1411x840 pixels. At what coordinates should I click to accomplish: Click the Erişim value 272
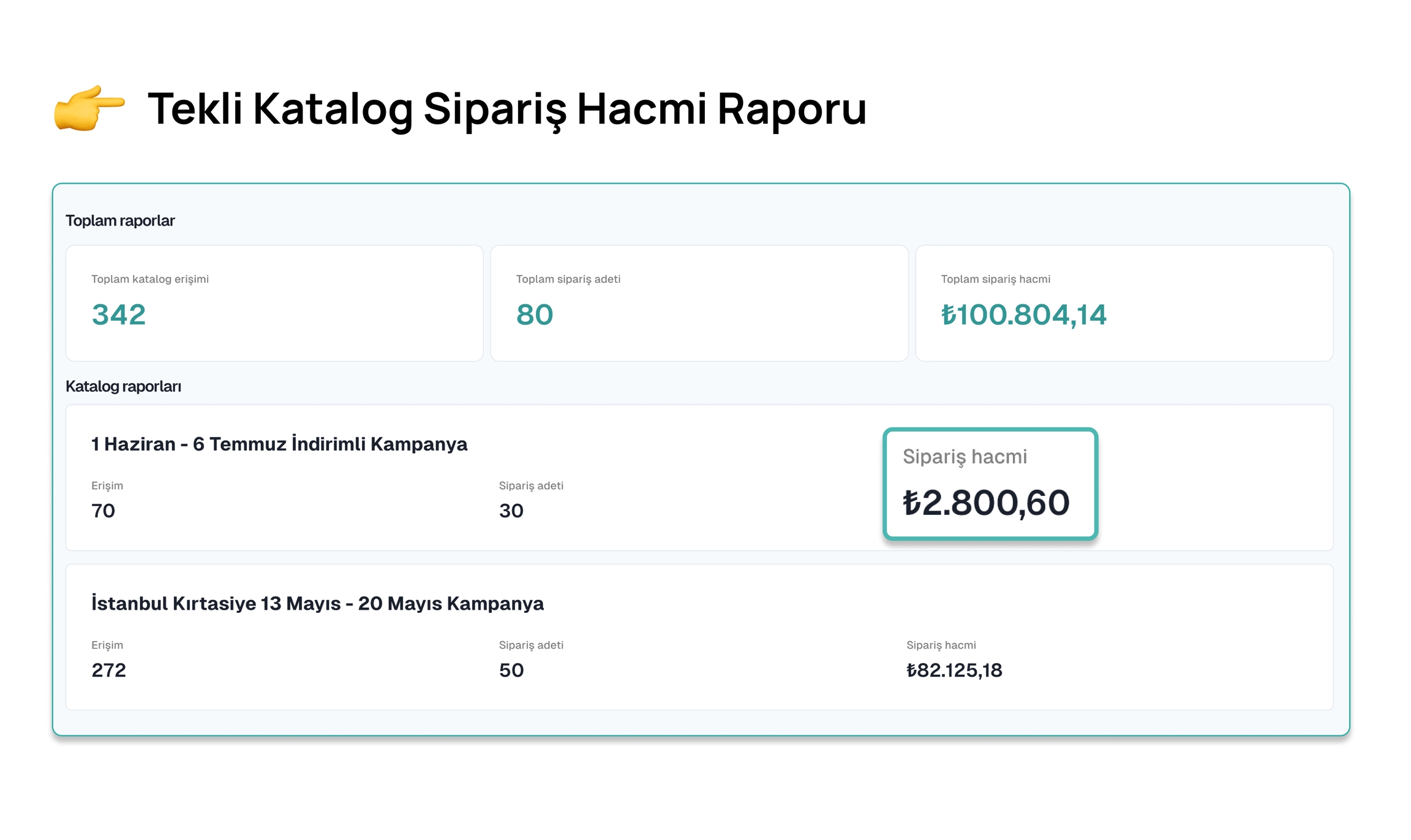pyautogui.click(x=109, y=670)
